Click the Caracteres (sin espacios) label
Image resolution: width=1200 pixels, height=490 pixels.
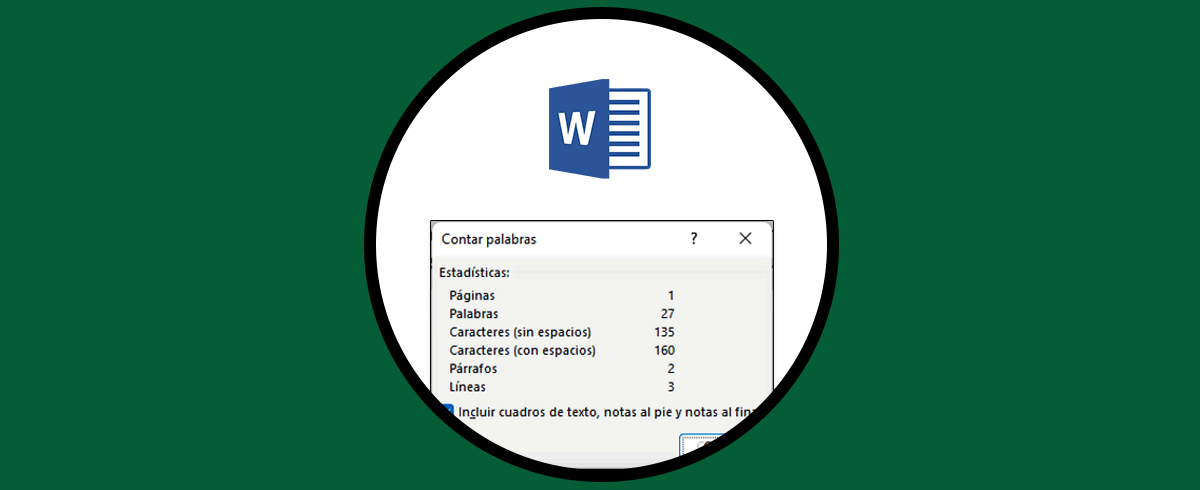520,332
